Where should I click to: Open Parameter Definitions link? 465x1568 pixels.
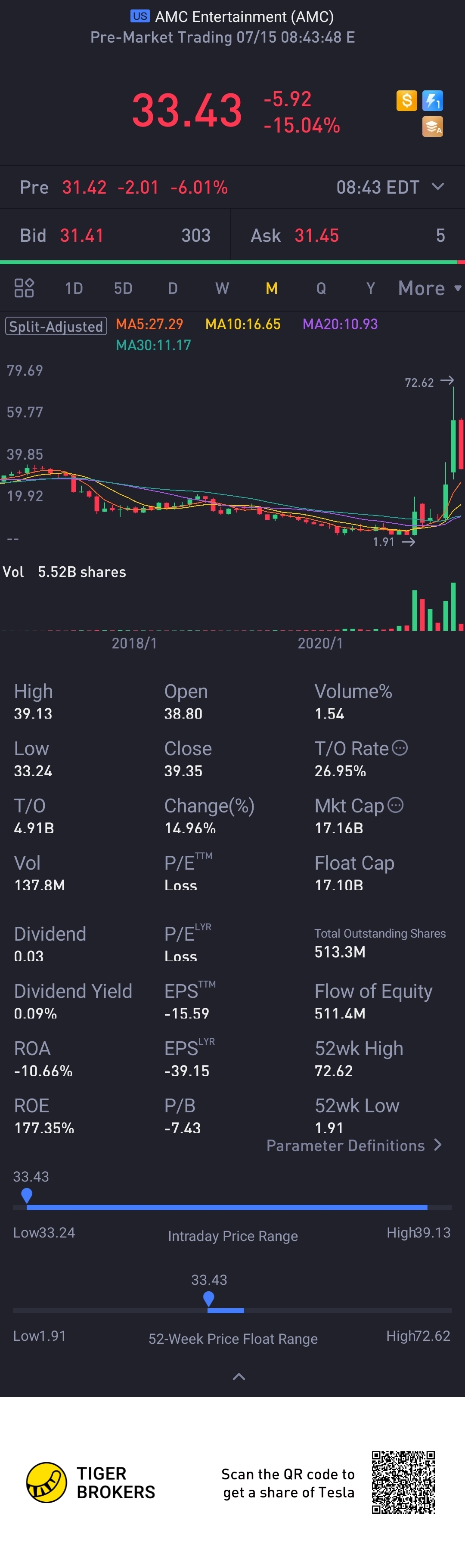click(x=353, y=1145)
